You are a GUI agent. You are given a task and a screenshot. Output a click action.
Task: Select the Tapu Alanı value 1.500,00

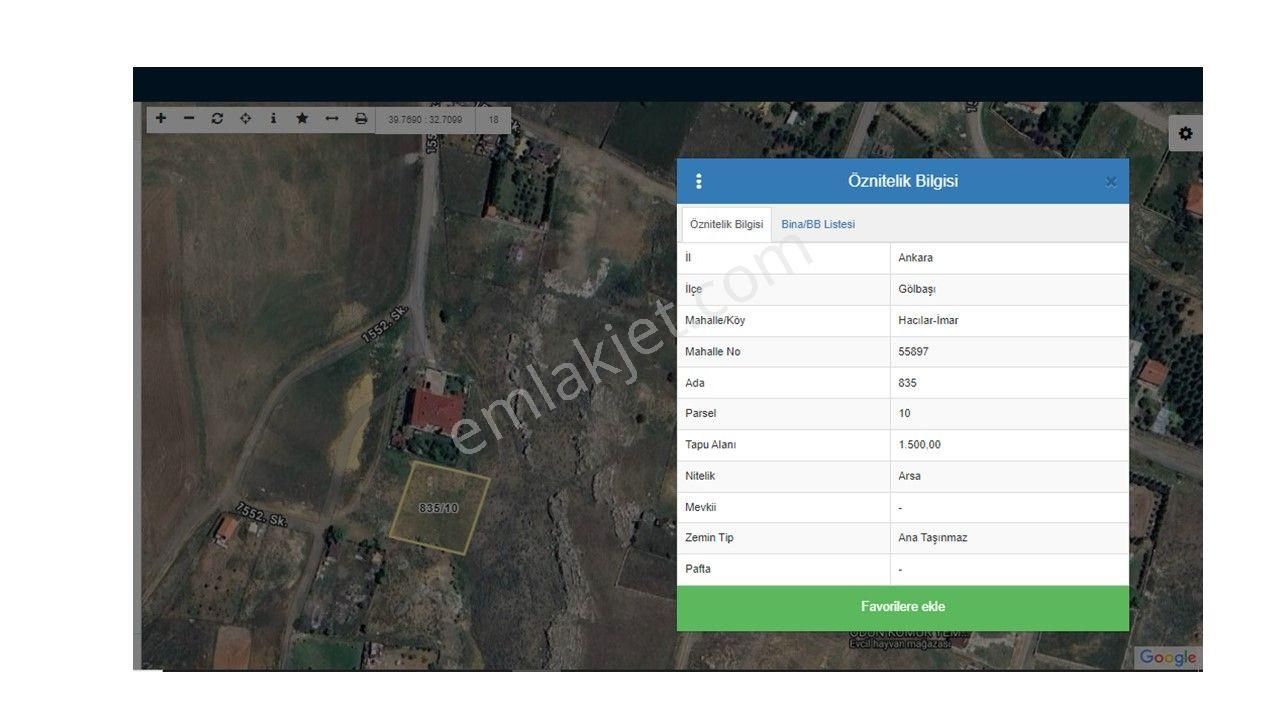pos(1009,444)
